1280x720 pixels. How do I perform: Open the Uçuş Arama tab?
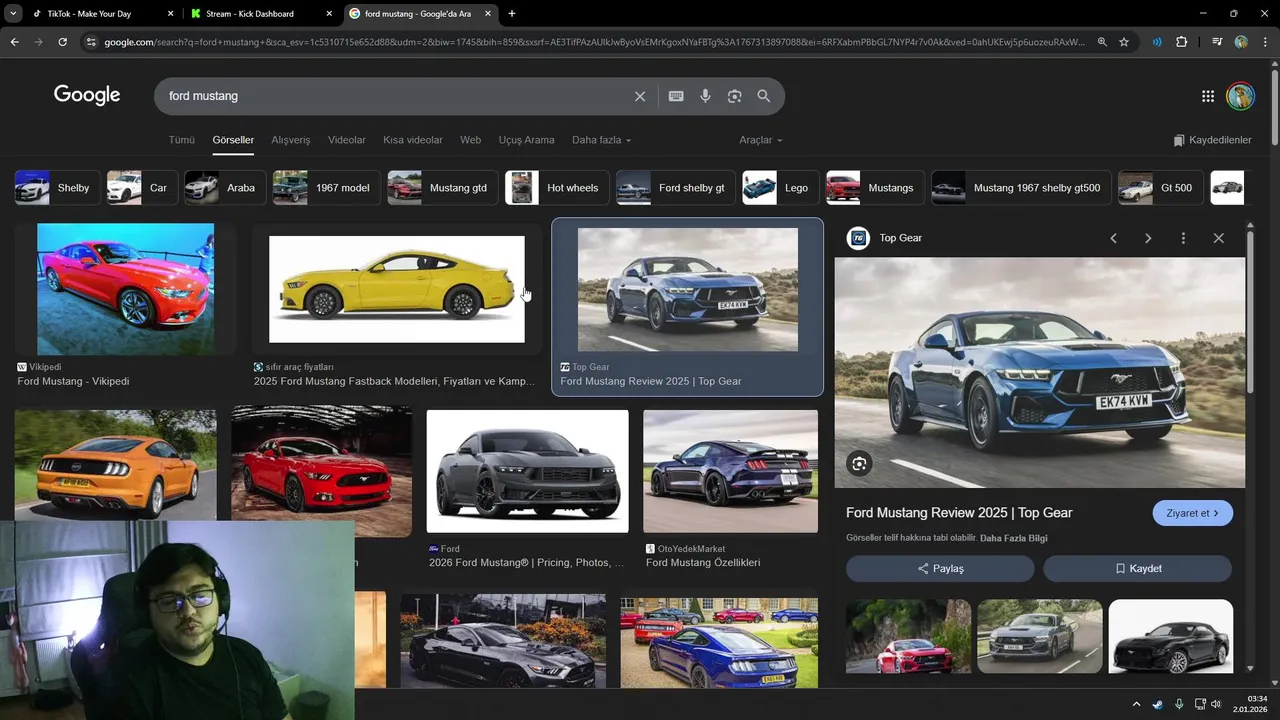coord(526,140)
